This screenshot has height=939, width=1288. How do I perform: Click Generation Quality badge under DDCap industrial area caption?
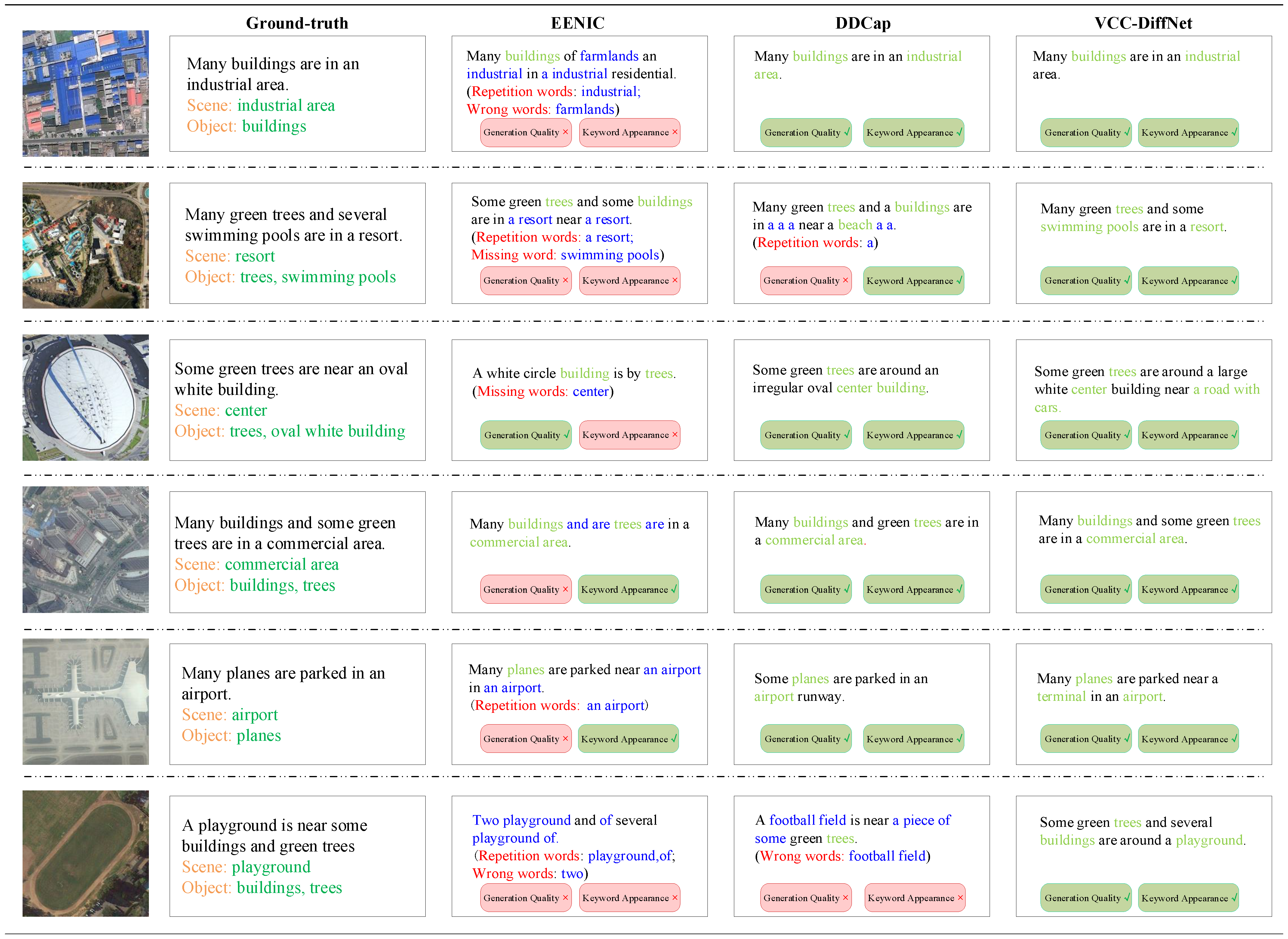point(806,132)
